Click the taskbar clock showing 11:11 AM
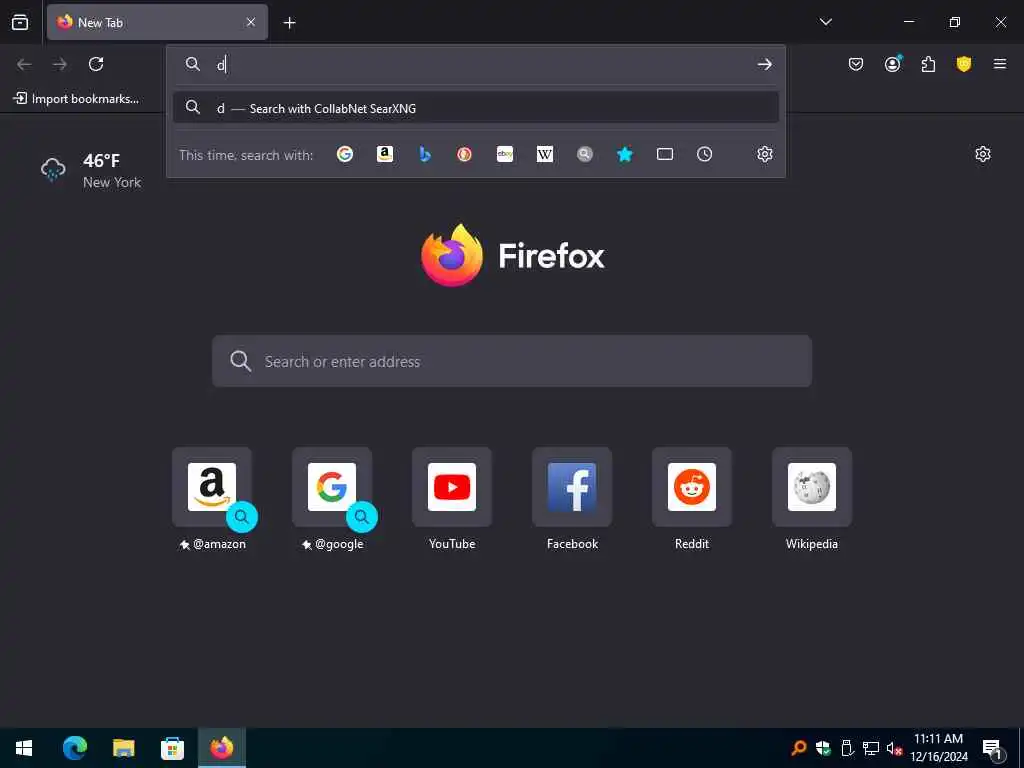The width and height of the screenshot is (1024, 768). click(938, 748)
